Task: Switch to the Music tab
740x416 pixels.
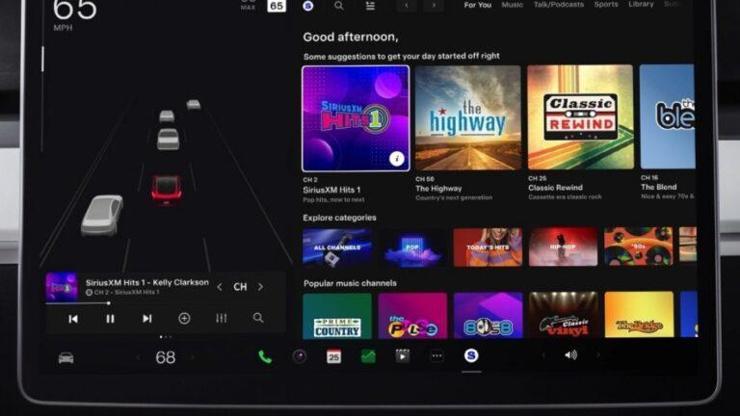Action: (x=512, y=5)
